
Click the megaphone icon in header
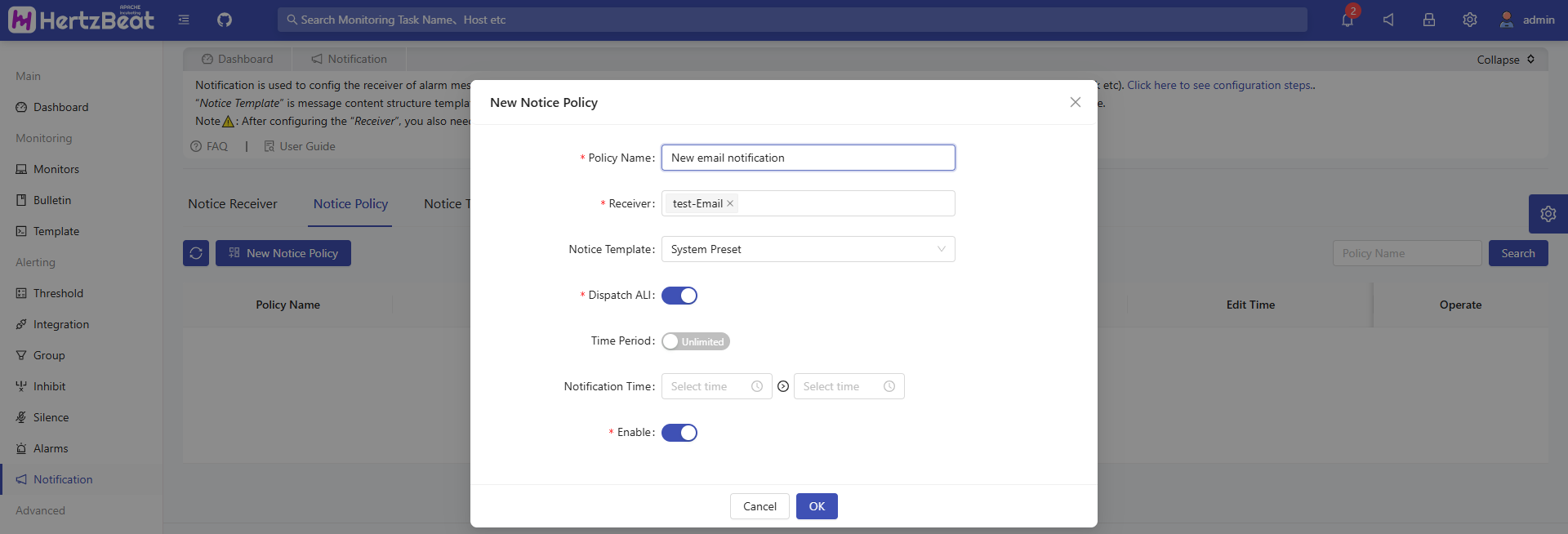tap(1388, 20)
